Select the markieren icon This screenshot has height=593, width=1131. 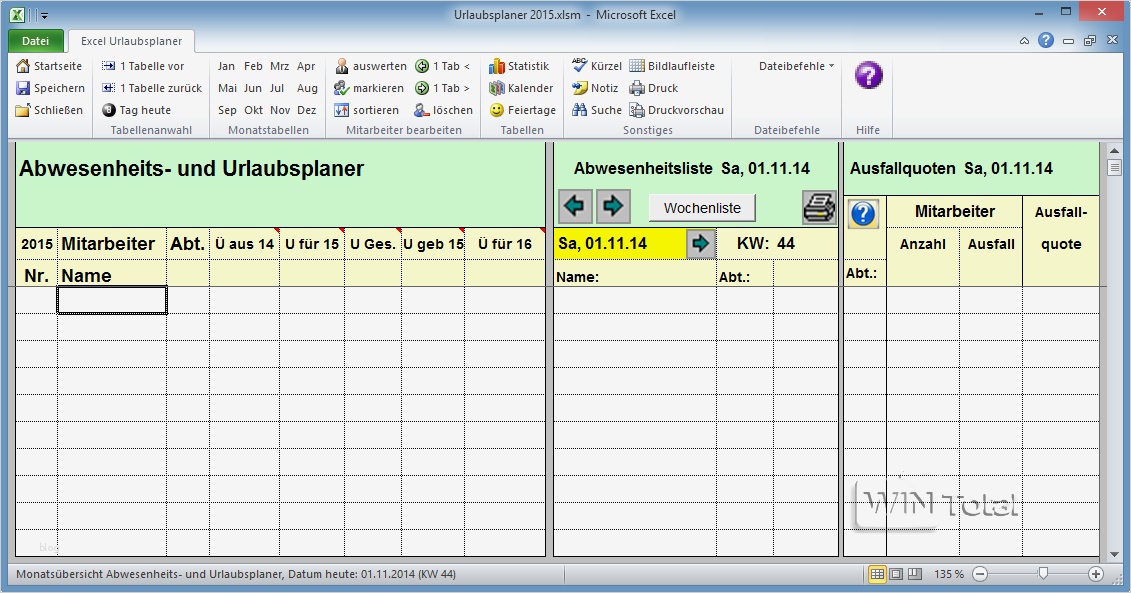tap(343, 88)
